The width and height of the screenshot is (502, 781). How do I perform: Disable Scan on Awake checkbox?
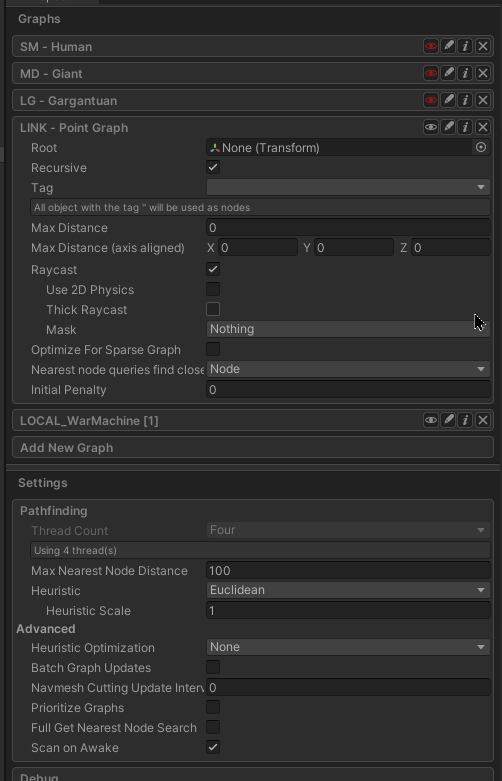click(213, 747)
